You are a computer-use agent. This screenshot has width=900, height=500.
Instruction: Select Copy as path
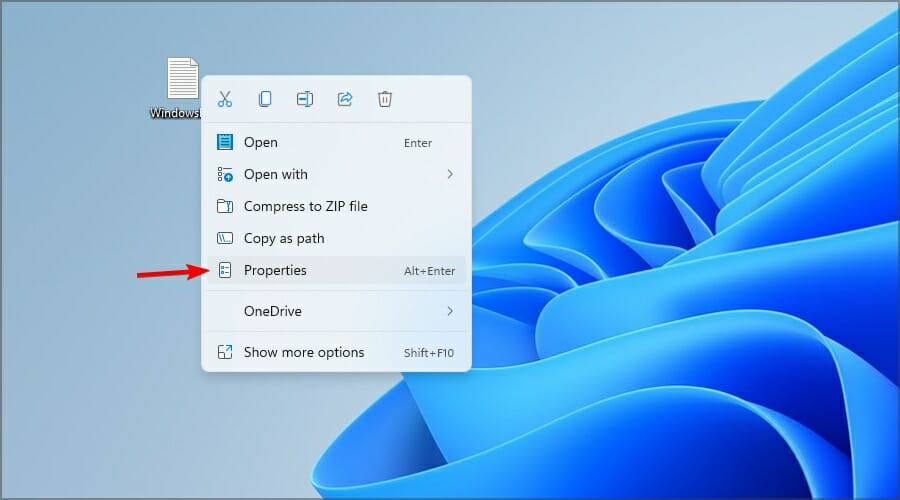click(x=336, y=238)
